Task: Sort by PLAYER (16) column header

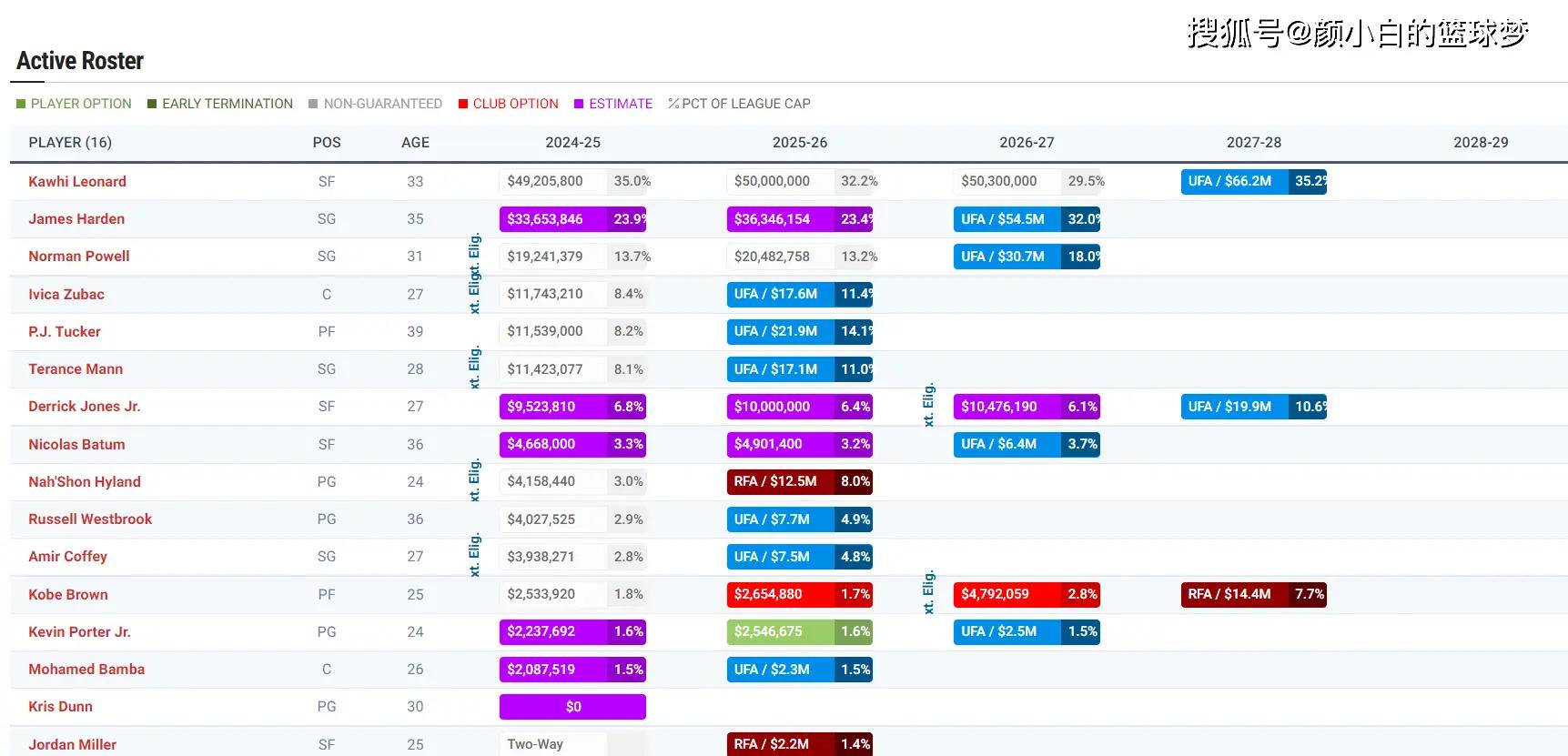Action: point(70,142)
